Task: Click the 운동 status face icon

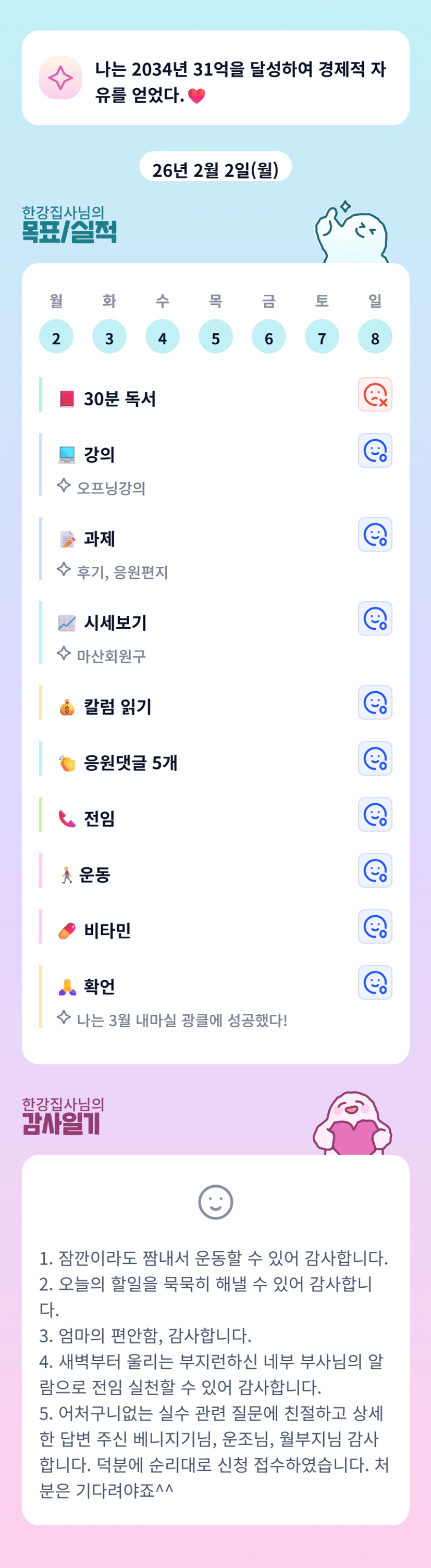Action: click(x=374, y=870)
